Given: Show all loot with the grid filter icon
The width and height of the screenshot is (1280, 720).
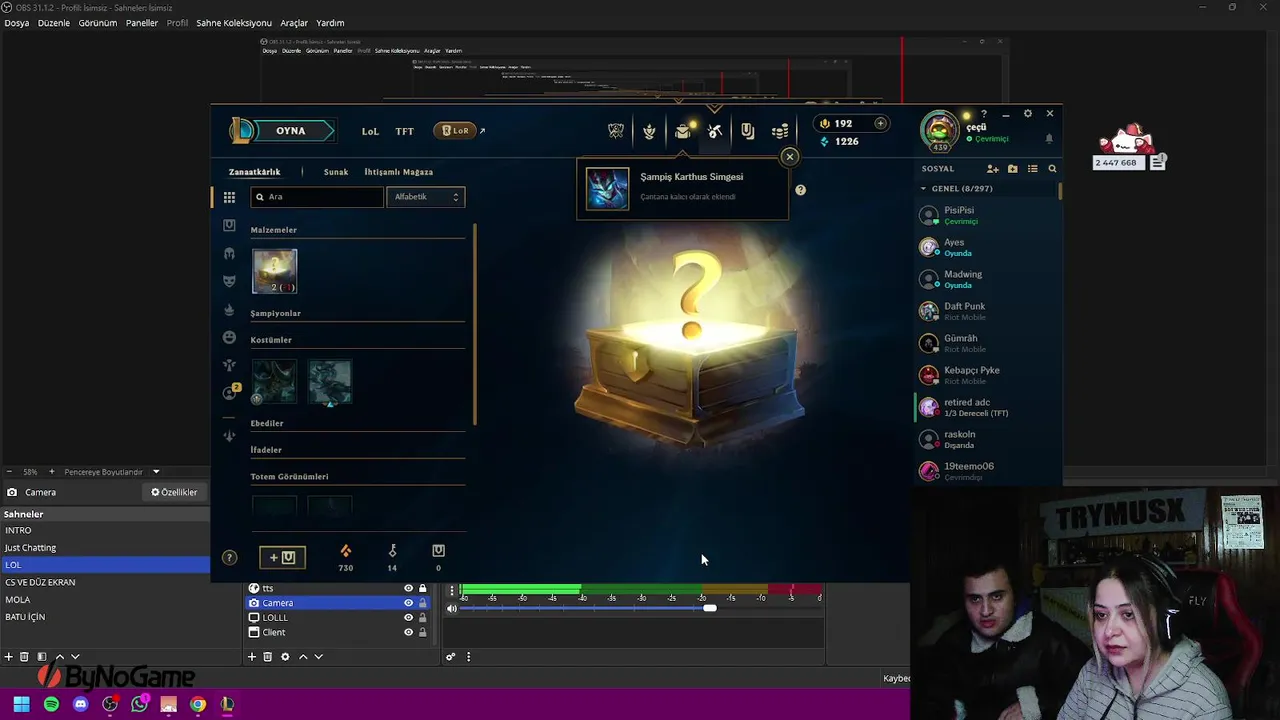Looking at the screenshot, I should click(x=229, y=197).
